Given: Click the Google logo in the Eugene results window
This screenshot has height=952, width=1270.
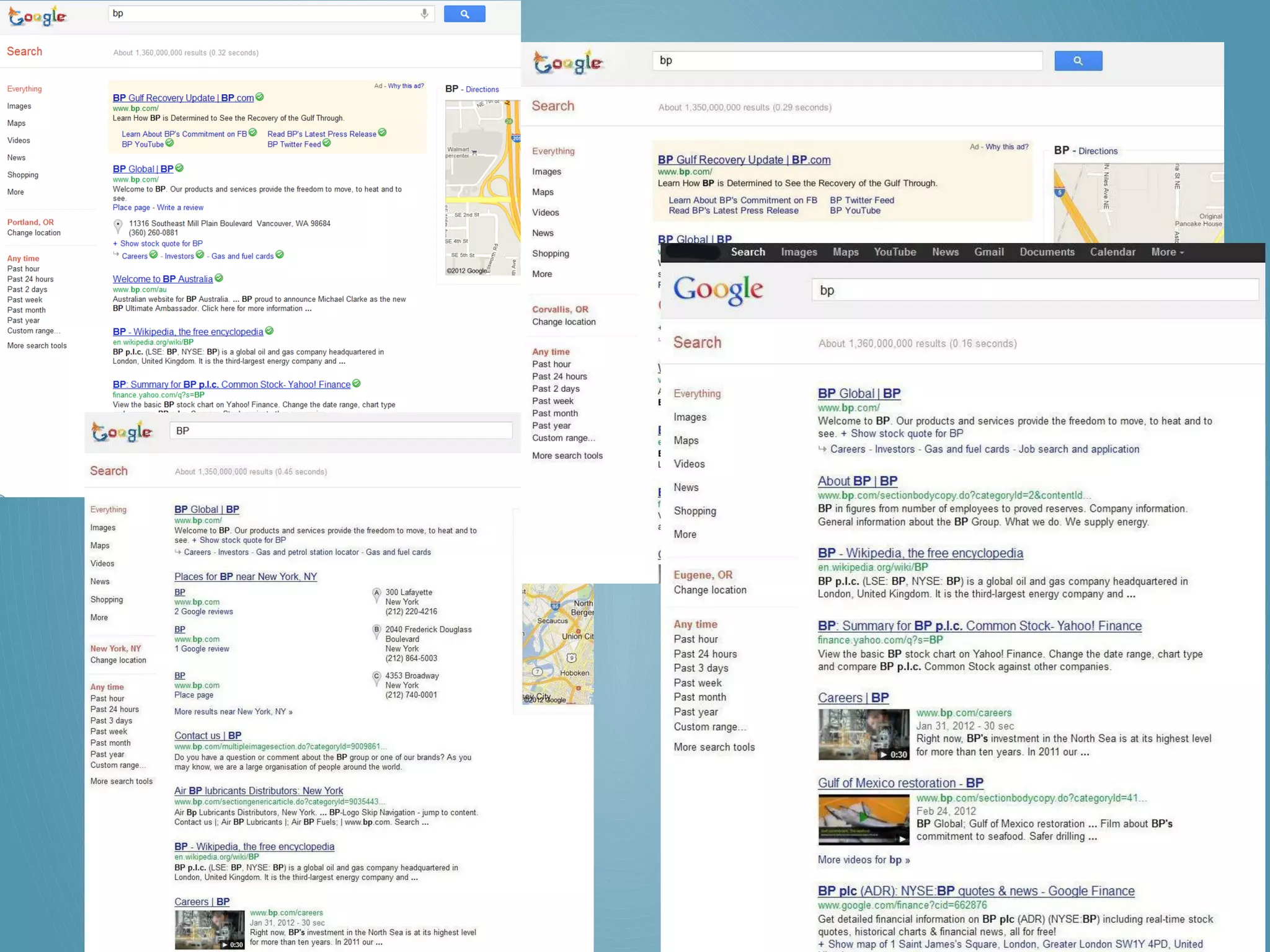Looking at the screenshot, I should (x=718, y=290).
